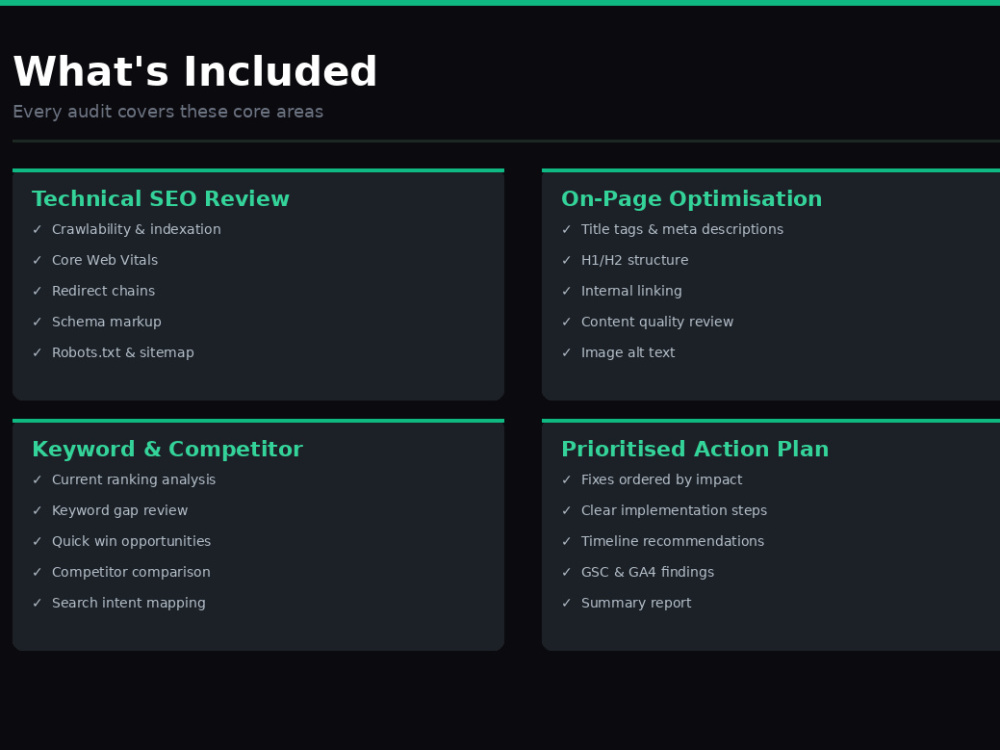This screenshot has height=750, width=1000.
Task: Click the checkmark beside "Title tags & meta descriptions"
Action: (566, 229)
